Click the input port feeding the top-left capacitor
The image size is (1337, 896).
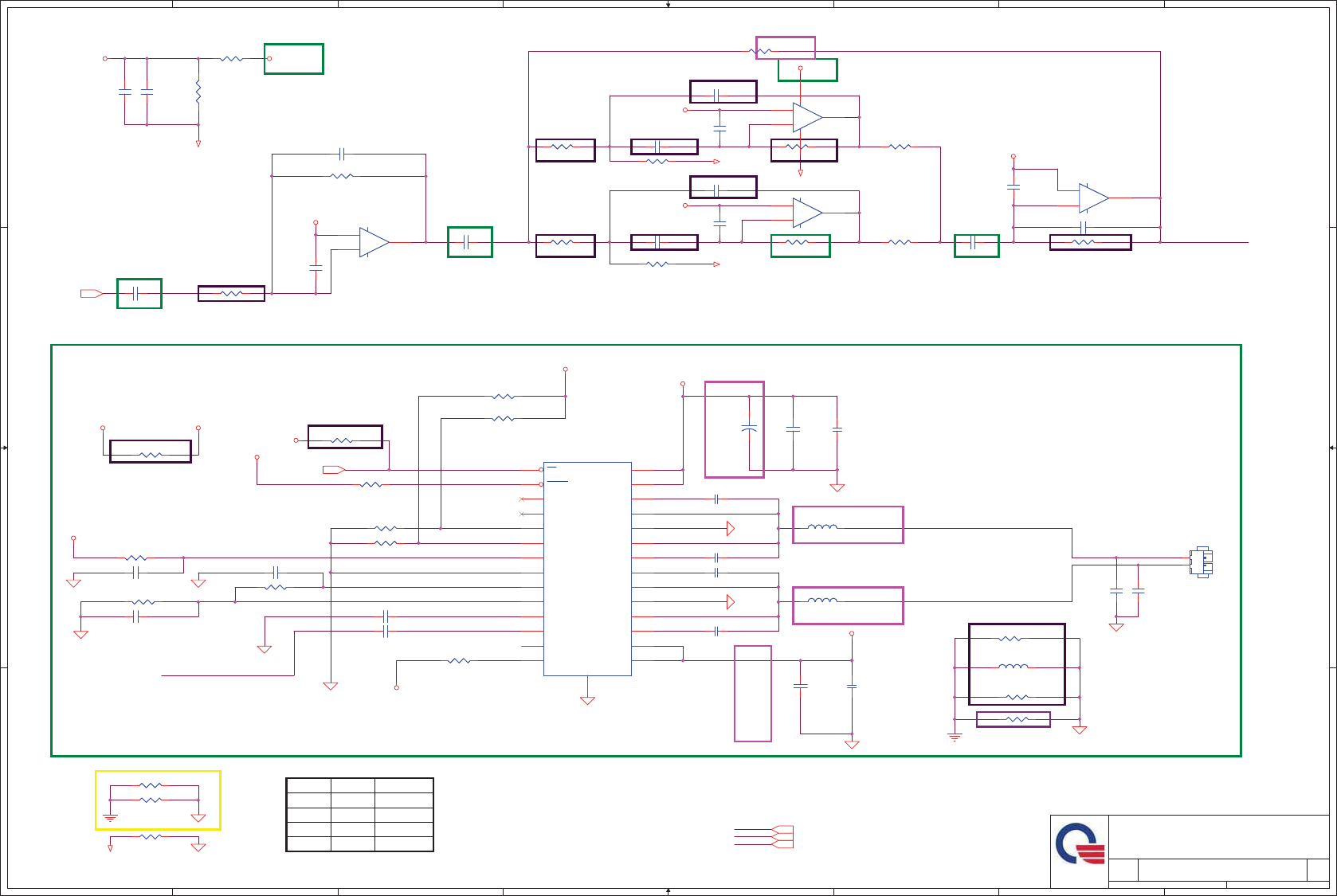91,294
